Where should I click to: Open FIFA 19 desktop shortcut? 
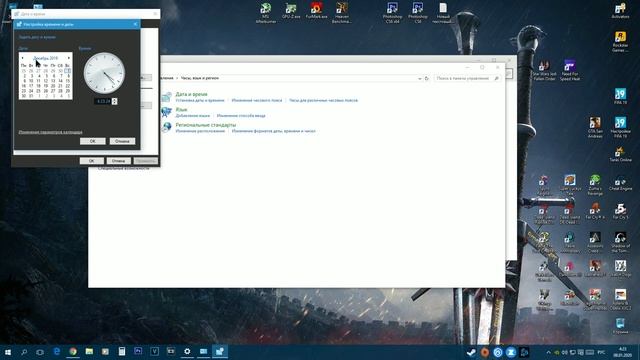[620, 96]
